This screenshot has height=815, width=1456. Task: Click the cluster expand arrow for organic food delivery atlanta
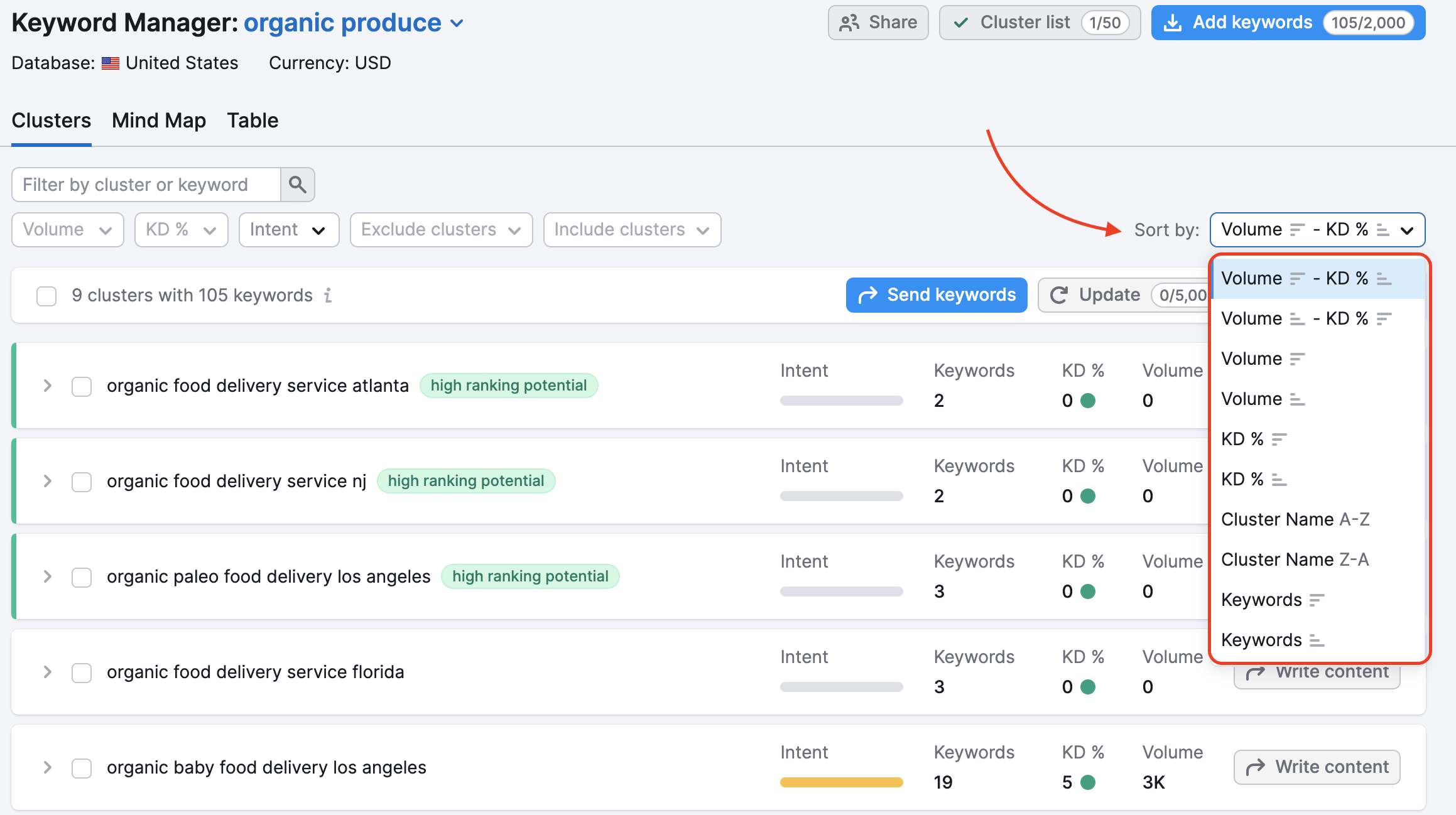pyautogui.click(x=47, y=385)
